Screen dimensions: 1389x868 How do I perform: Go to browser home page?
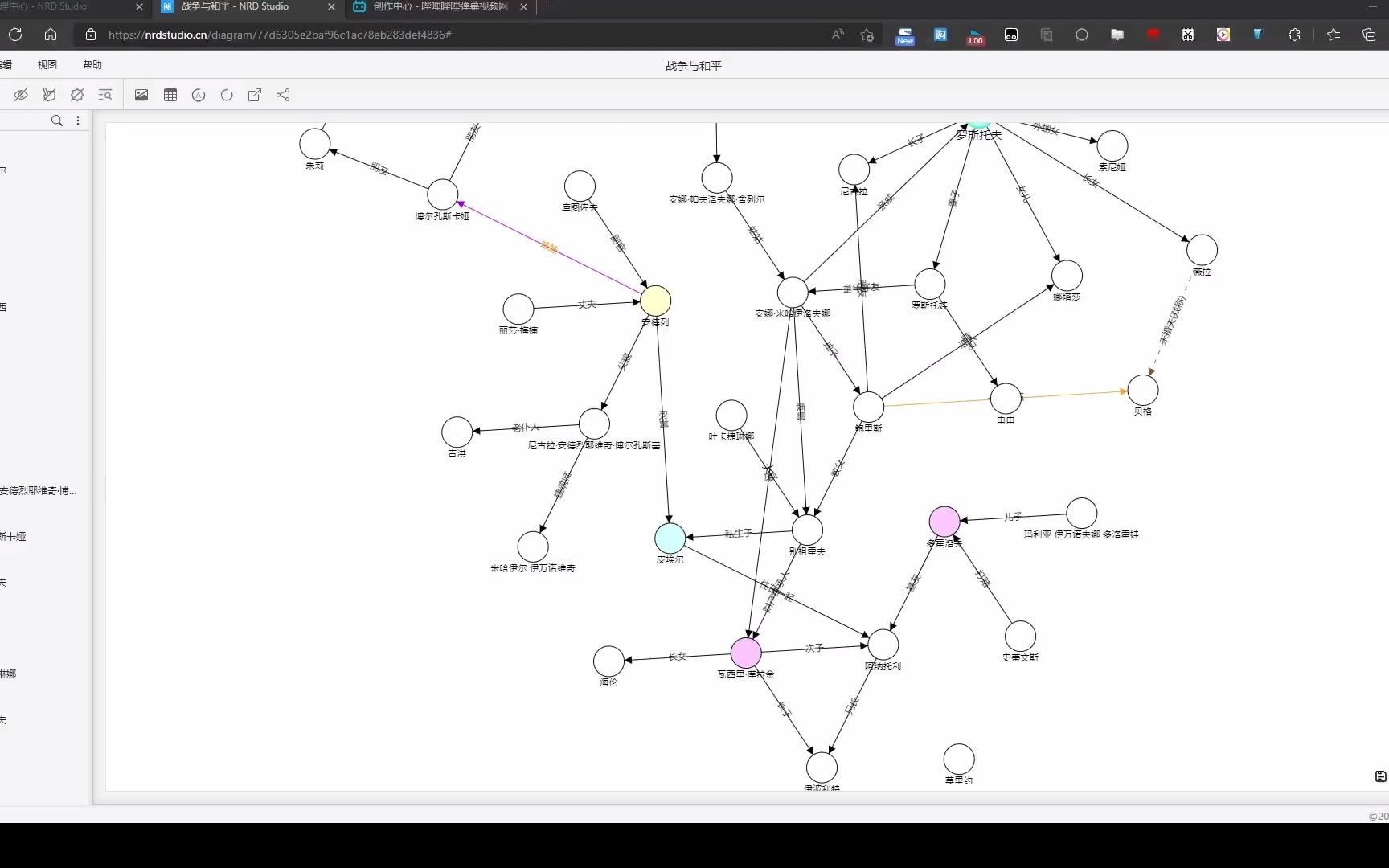click(51, 35)
